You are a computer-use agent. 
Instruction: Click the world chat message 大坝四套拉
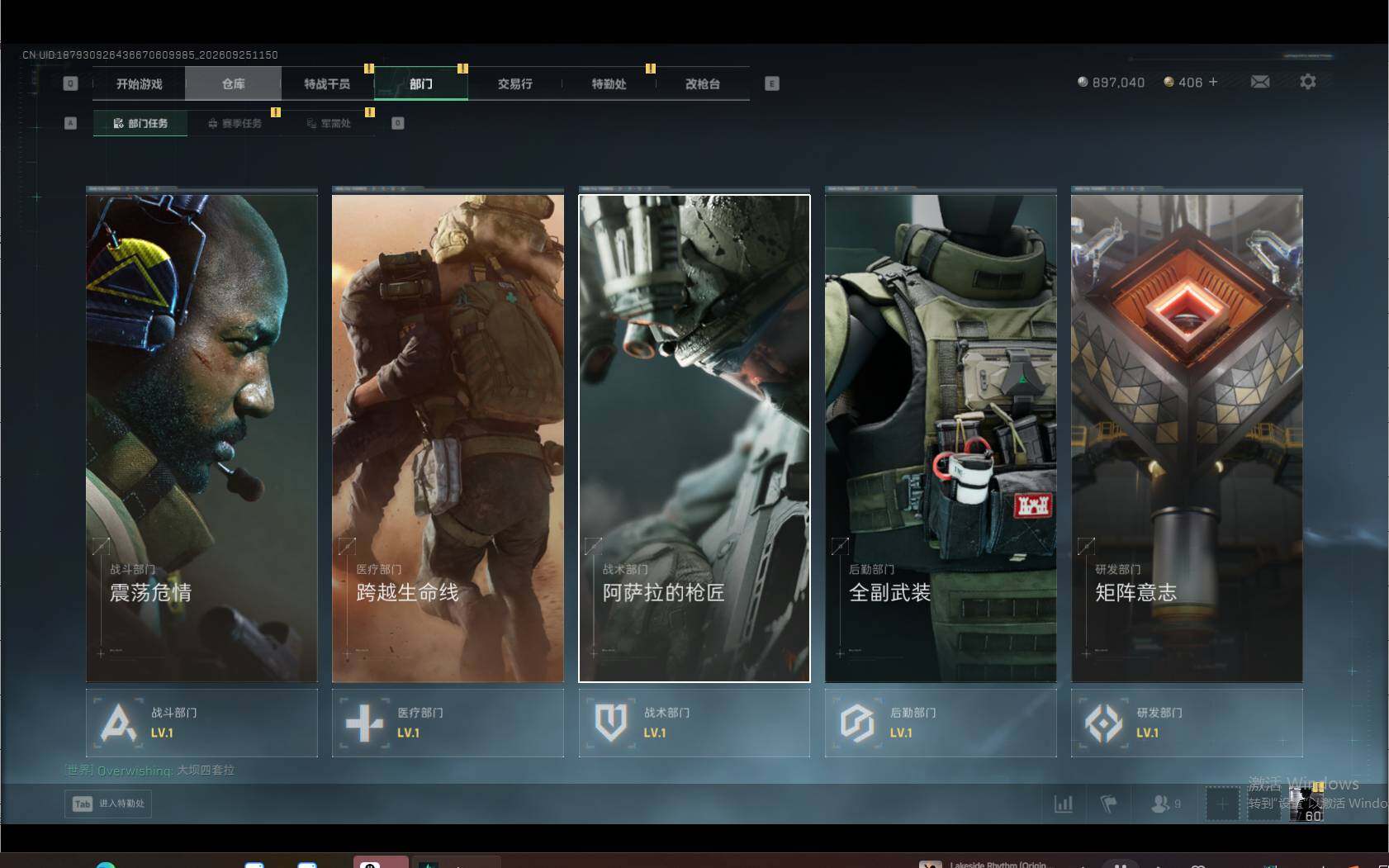[x=206, y=770]
